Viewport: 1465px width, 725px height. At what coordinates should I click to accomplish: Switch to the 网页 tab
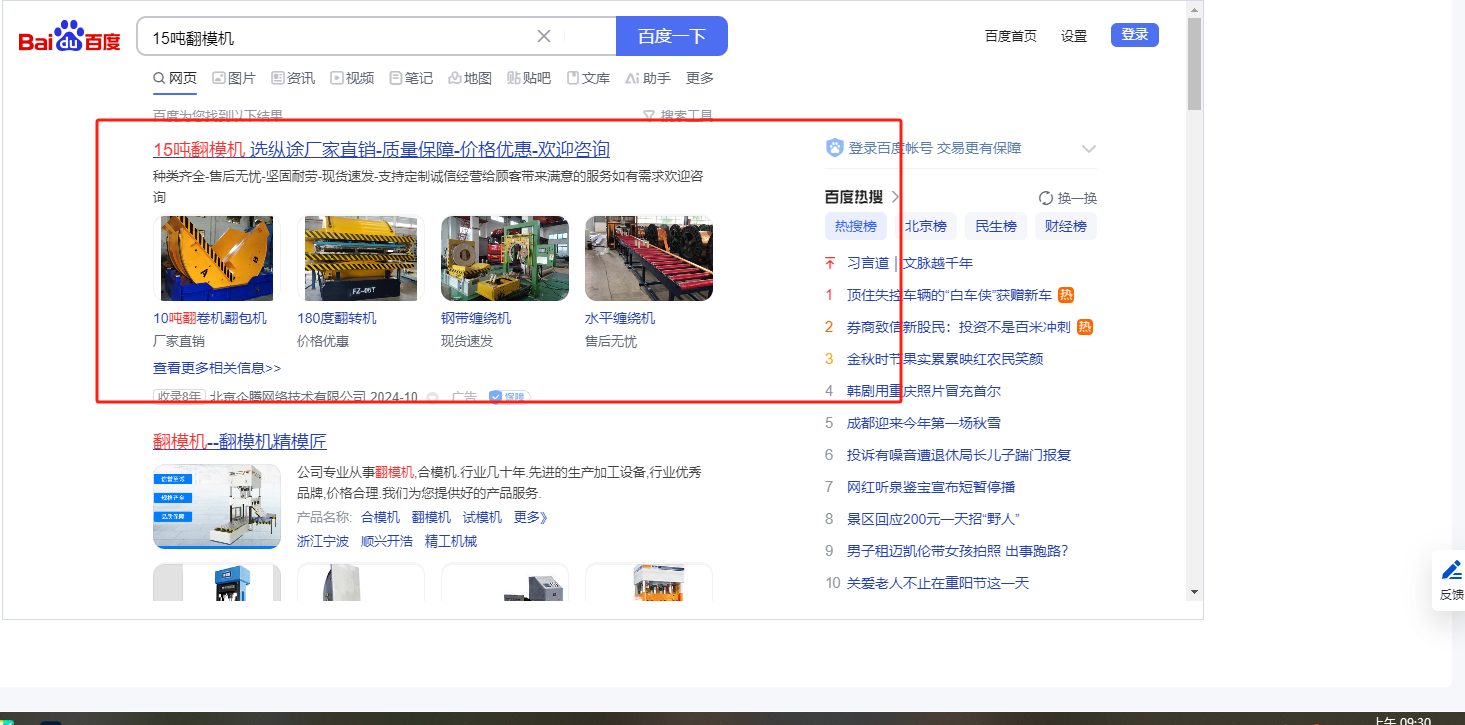[175, 78]
